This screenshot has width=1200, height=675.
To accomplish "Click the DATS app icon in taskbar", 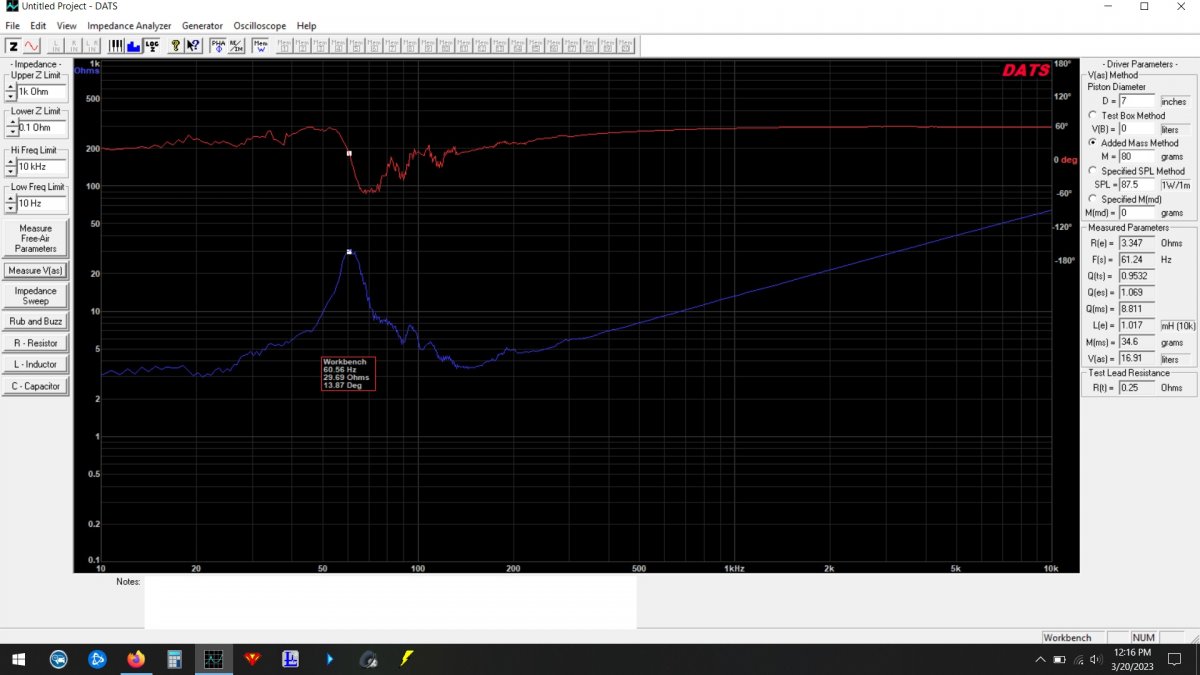I will 213,659.
